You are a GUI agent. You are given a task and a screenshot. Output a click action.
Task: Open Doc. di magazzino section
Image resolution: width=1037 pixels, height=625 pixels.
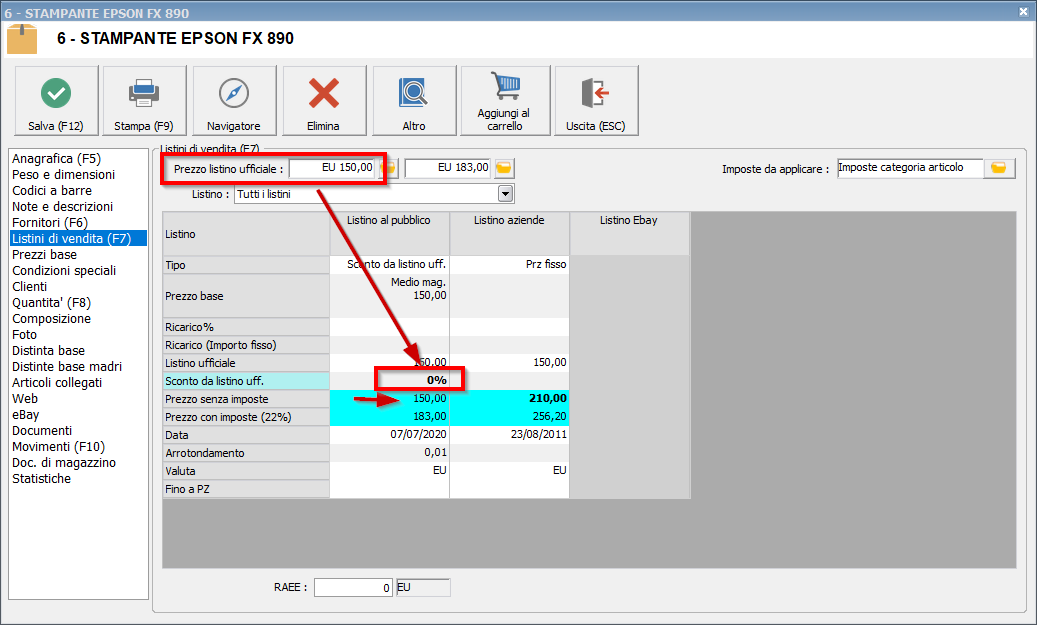click(63, 463)
